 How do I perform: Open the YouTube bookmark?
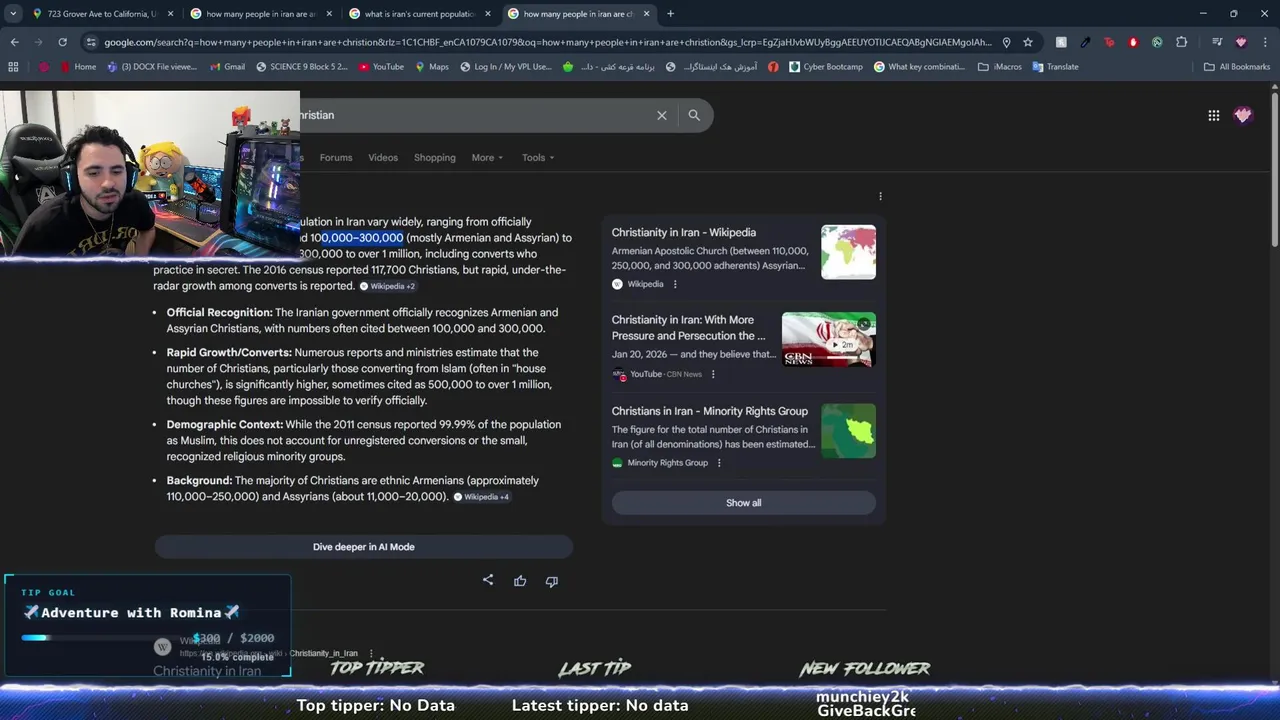coord(381,67)
